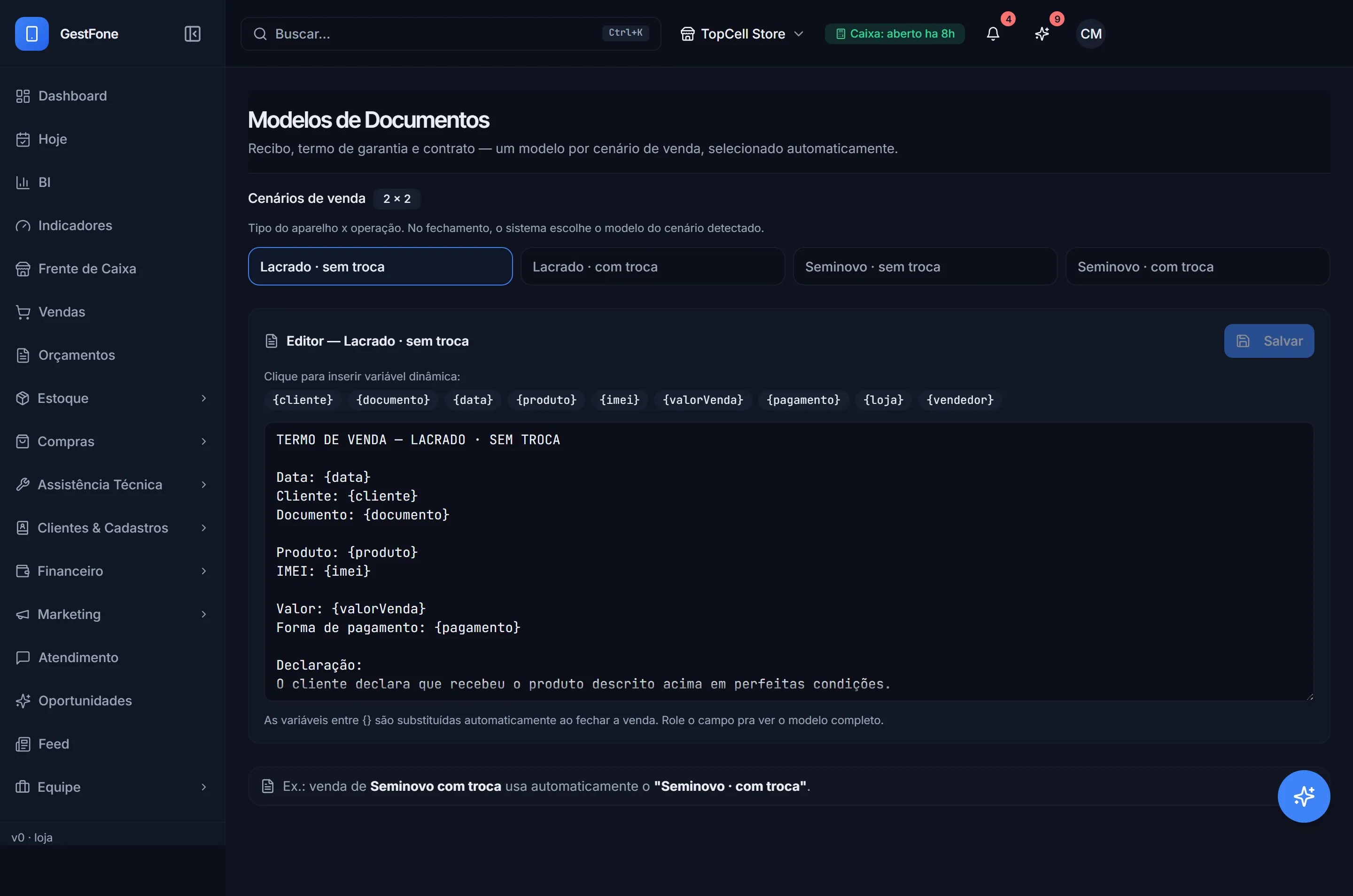
Task: Open Frente de Caixa page
Action: [113, 269]
